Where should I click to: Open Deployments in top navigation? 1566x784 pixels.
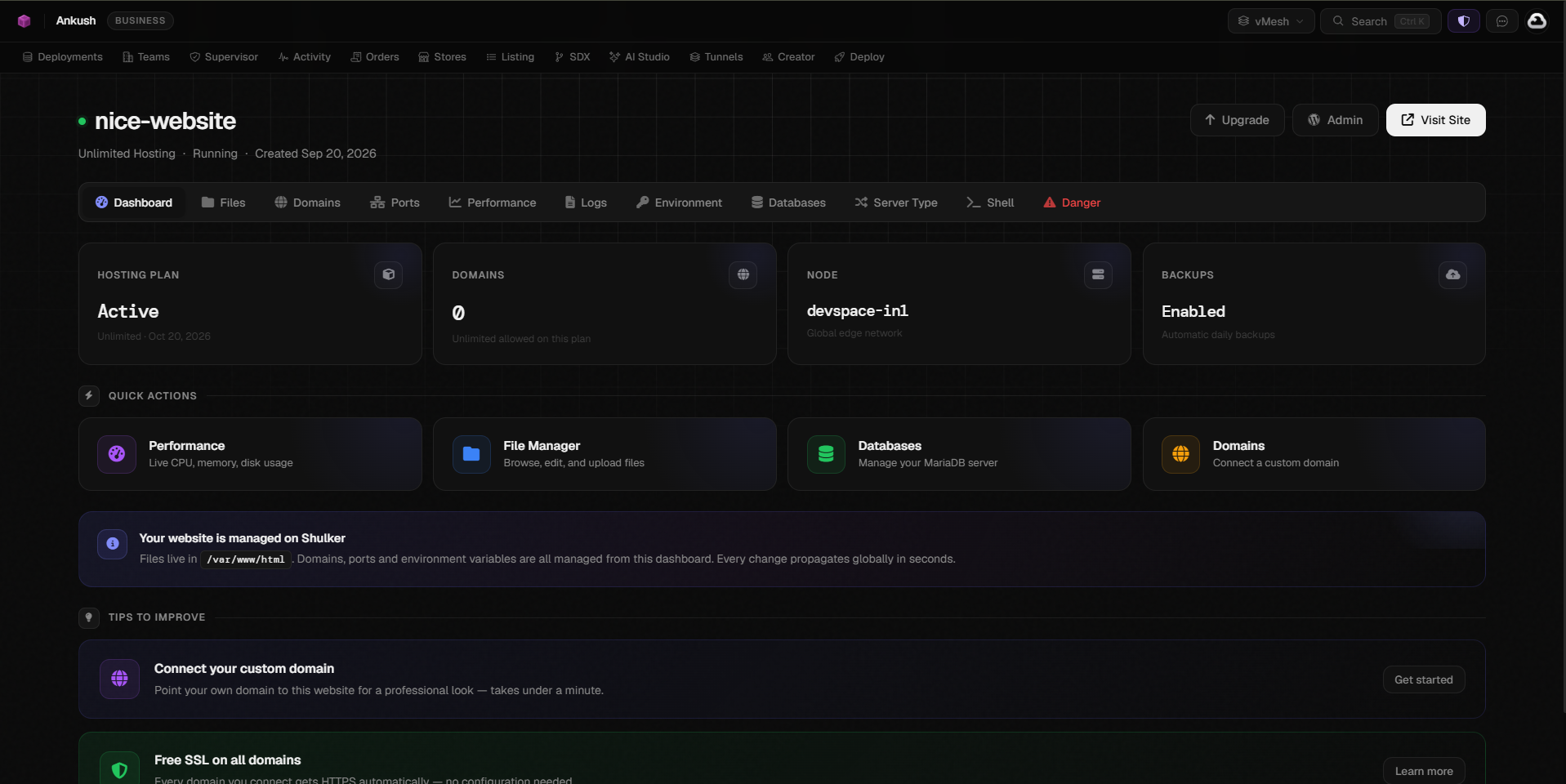62,57
